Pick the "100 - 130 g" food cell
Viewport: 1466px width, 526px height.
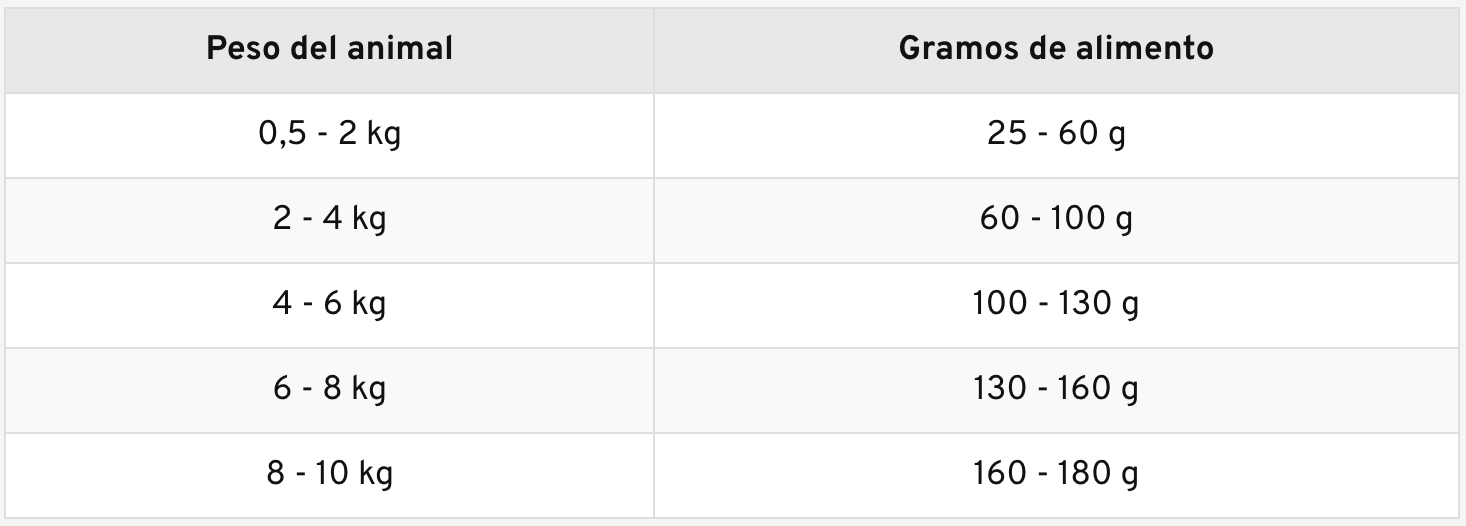(x=1056, y=303)
